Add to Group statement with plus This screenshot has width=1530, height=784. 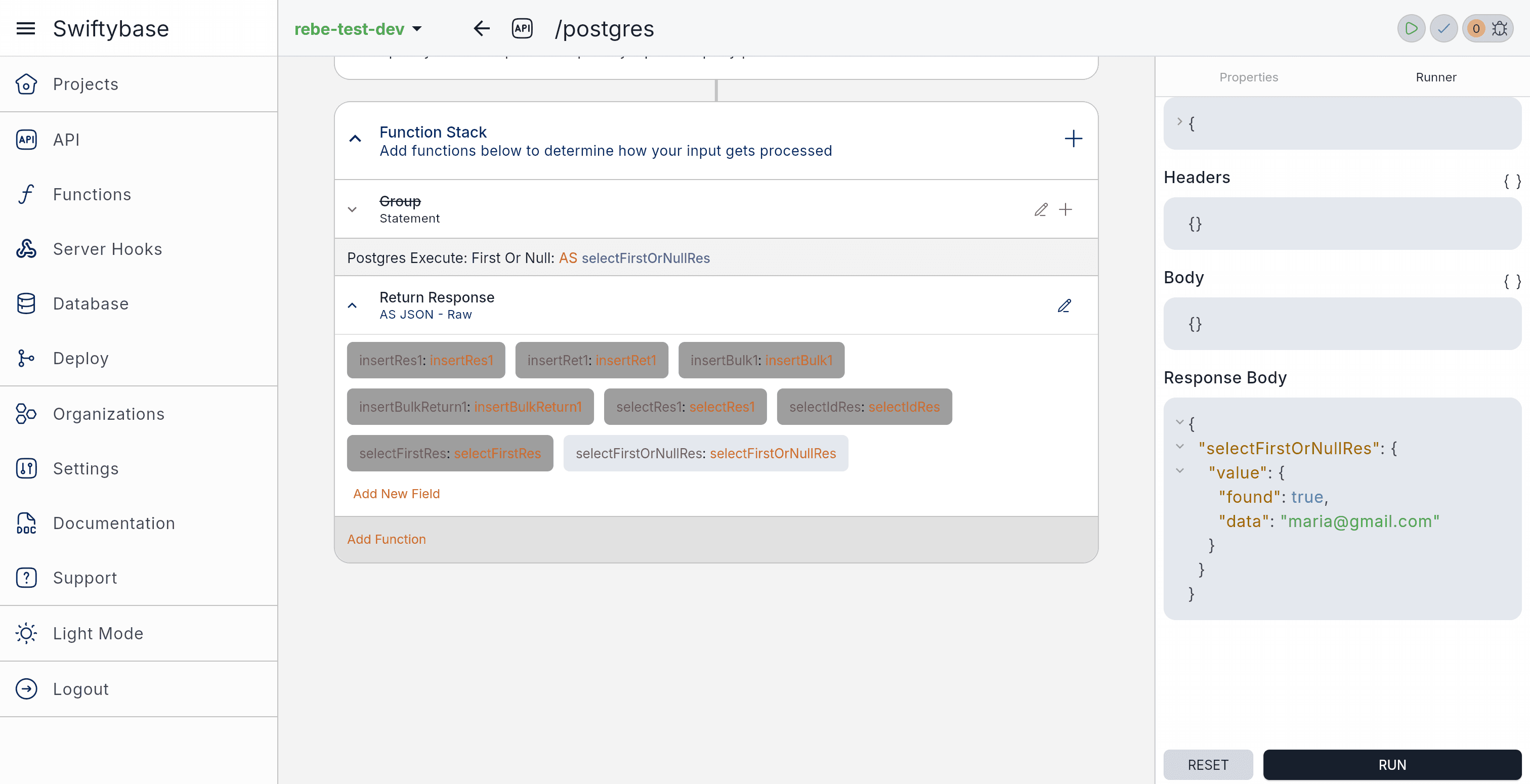(x=1066, y=210)
